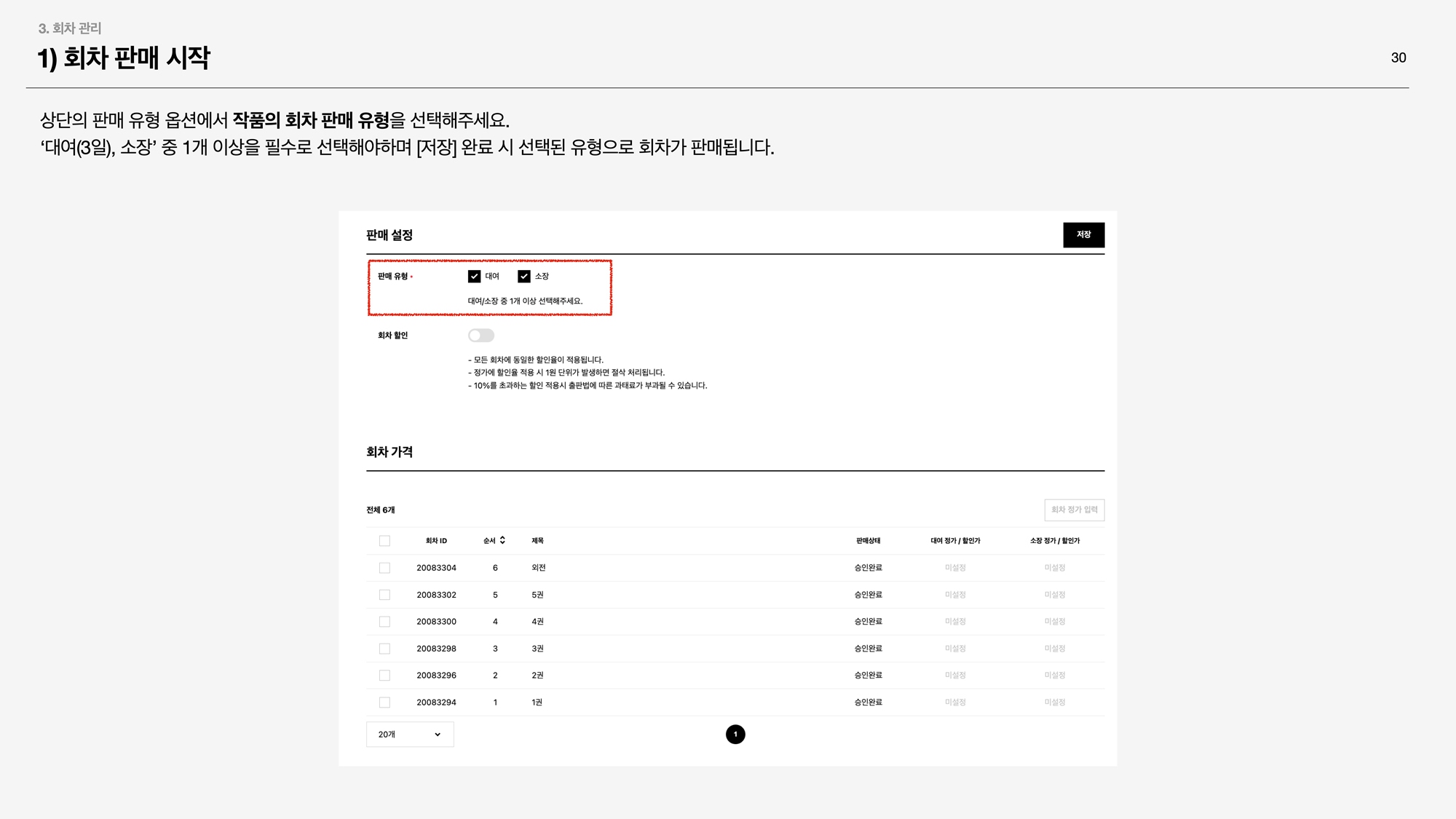The image size is (1456, 819).
Task: Open the 20개 rows-per-page dropdown
Action: (x=410, y=735)
